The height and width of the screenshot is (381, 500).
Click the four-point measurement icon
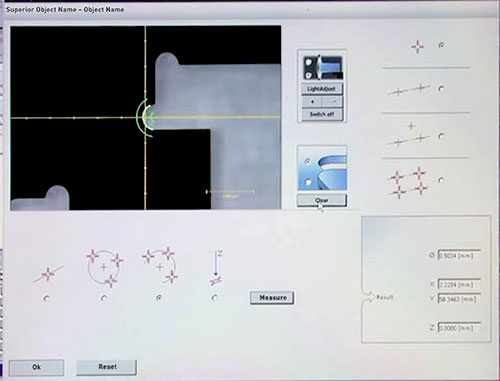click(409, 183)
